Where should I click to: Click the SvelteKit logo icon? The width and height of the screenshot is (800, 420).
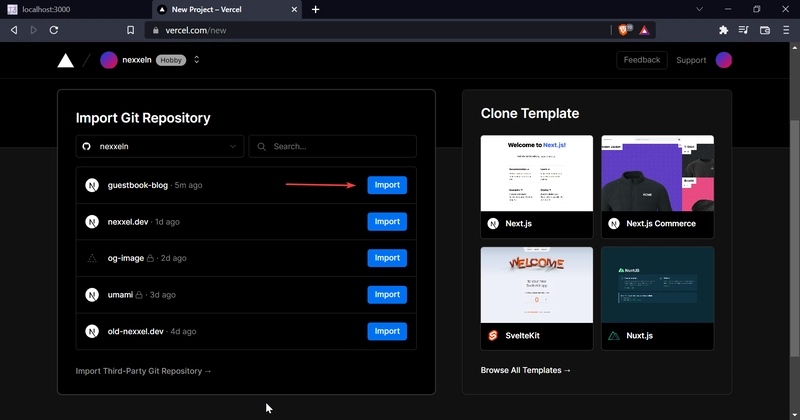click(x=493, y=335)
